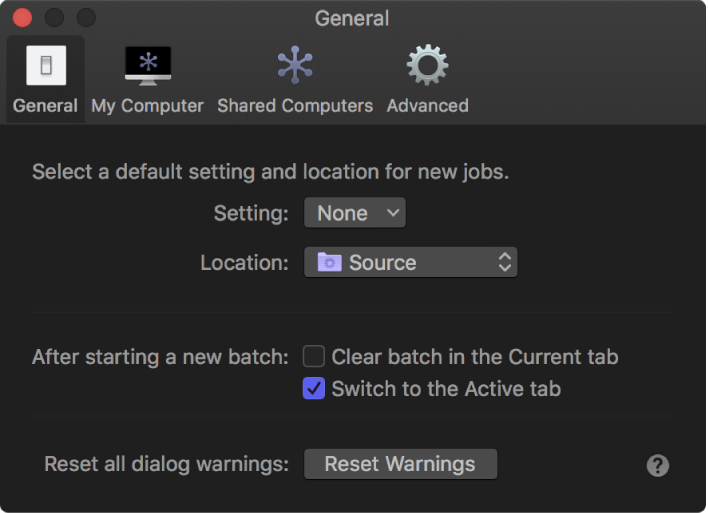This screenshot has width=708, height=513.
Task: Click the Location popup up-down arrows
Action: point(505,262)
